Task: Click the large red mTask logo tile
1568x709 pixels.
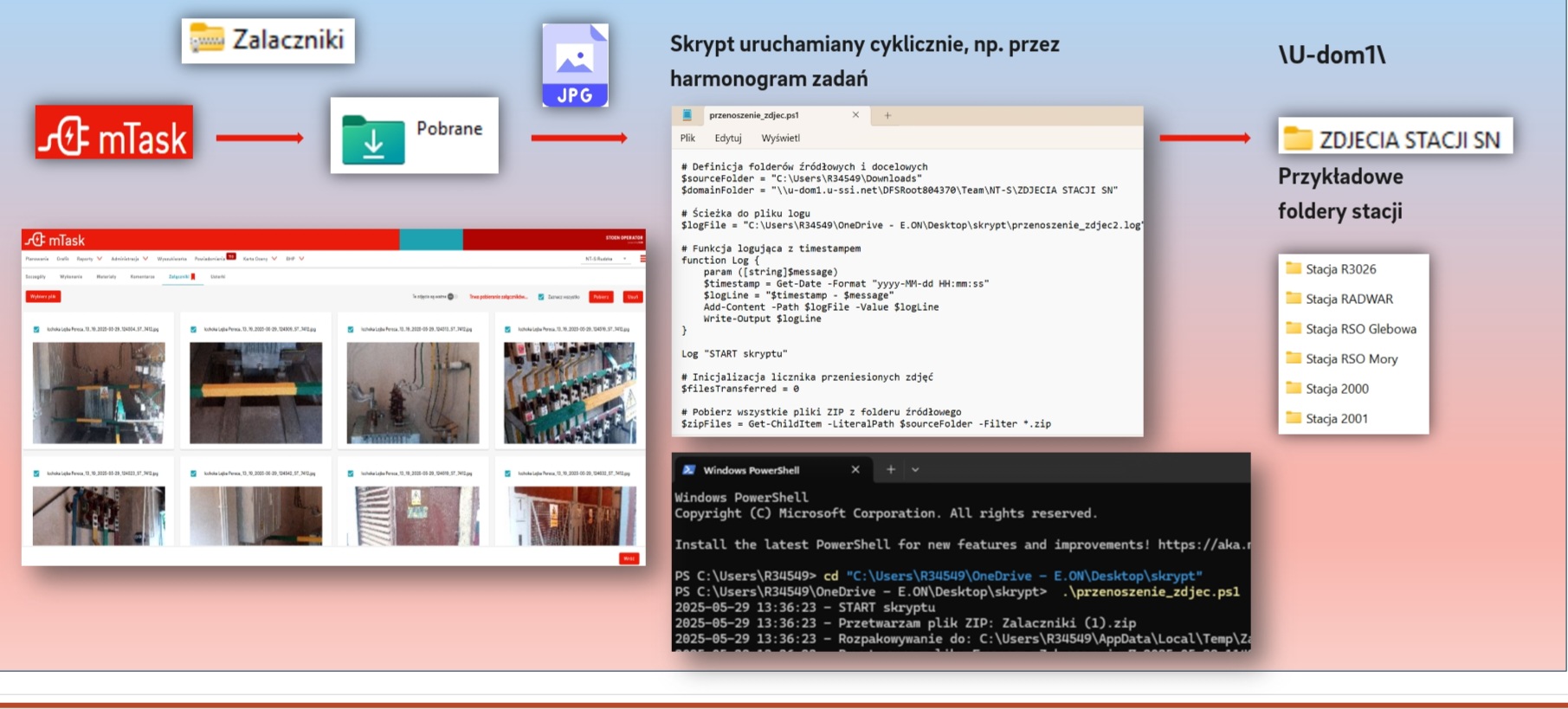Action: pos(114,132)
